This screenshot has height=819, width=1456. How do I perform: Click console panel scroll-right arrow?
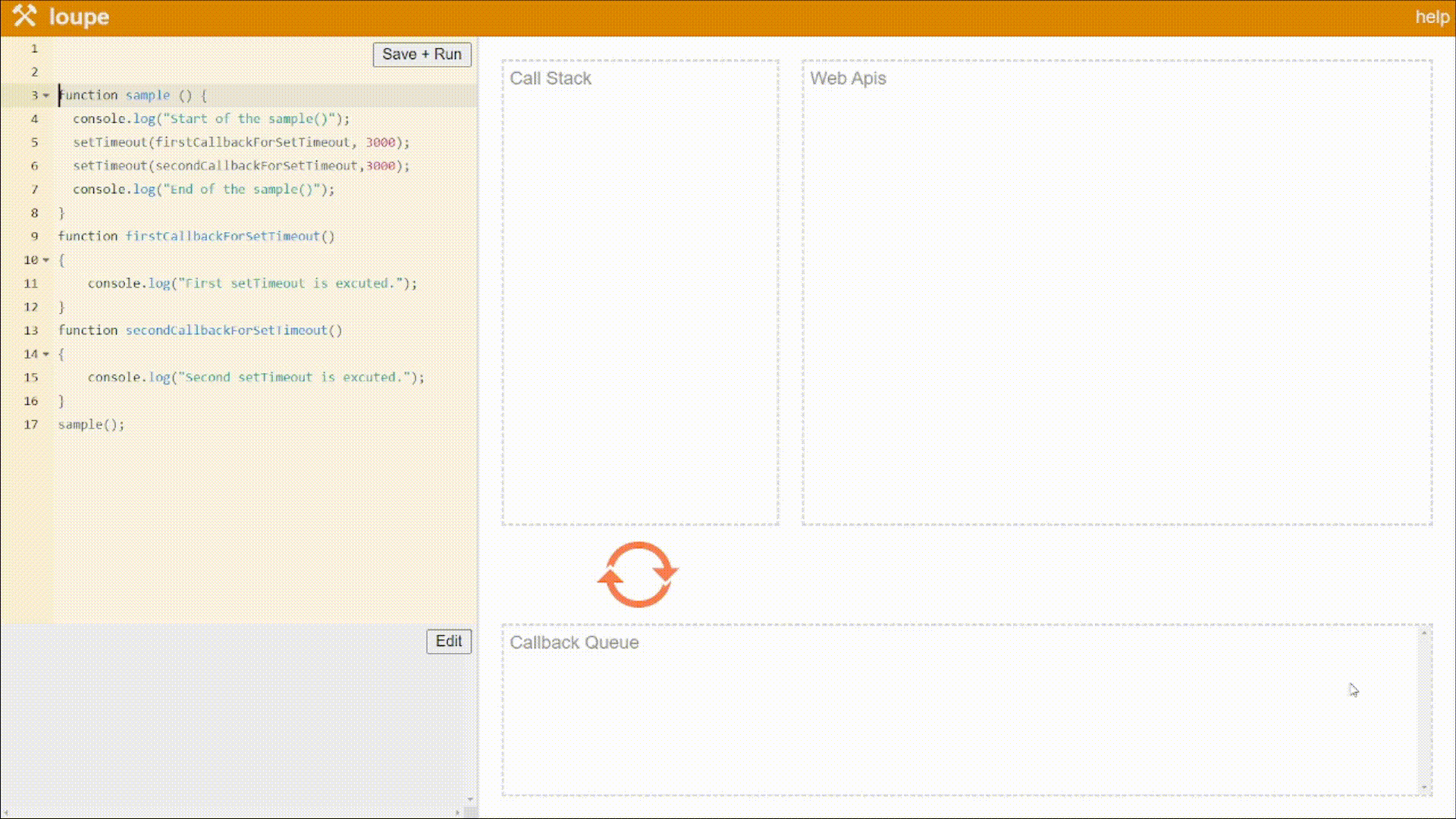pos(457,813)
